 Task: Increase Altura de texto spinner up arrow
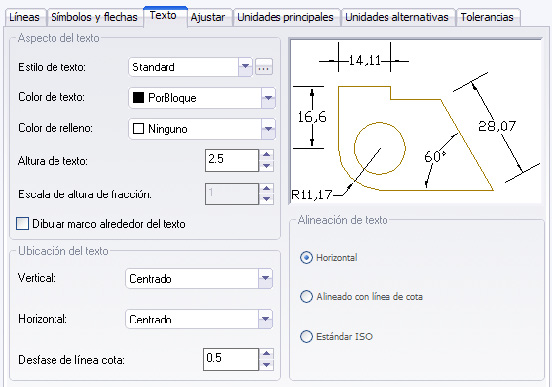click(x=266, y=155)
